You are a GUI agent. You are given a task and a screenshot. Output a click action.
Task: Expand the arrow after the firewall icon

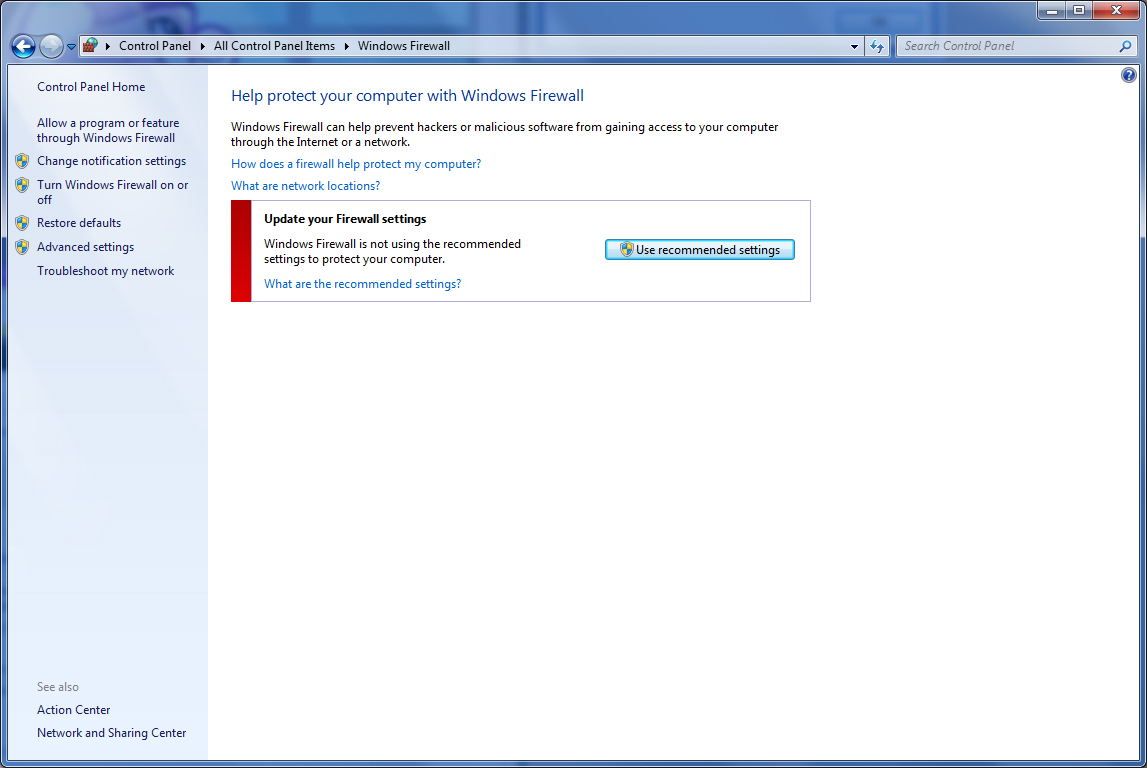108,46
